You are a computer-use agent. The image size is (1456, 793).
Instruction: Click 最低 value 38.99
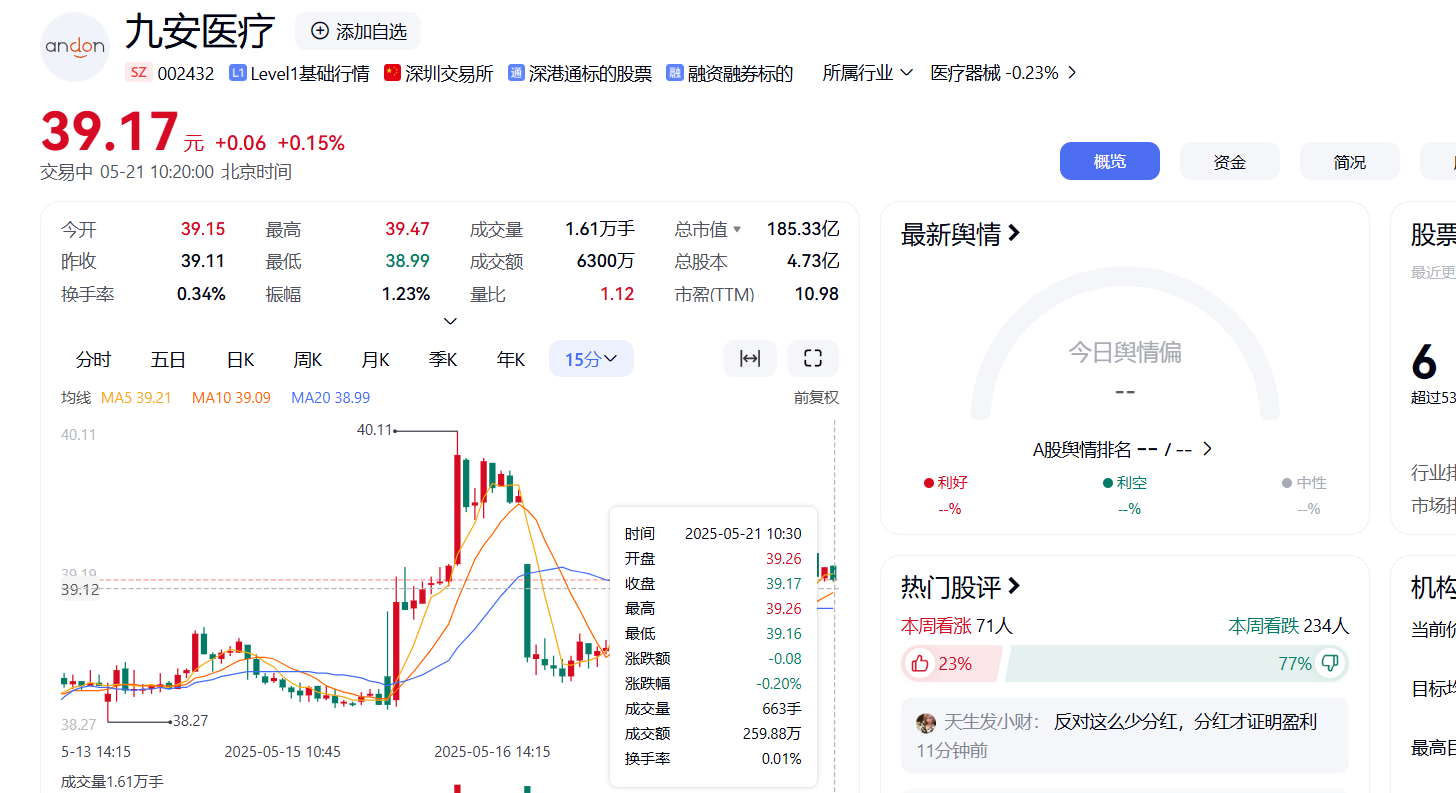(x=408, y=262)
